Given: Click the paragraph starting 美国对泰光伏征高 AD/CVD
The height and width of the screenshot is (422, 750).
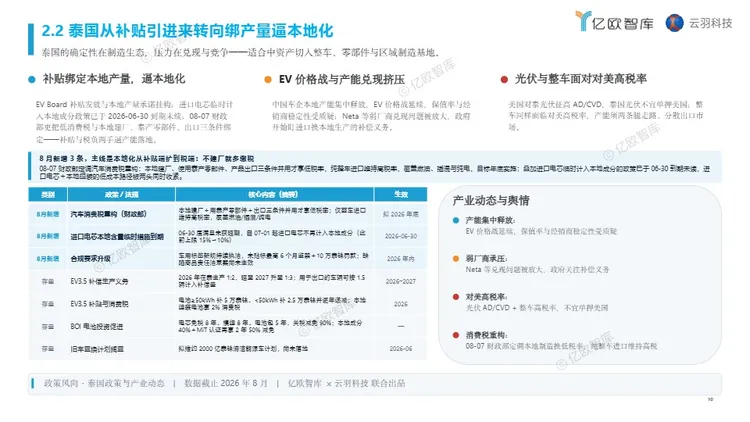Looking at the screenshot, I should [606, 116].
